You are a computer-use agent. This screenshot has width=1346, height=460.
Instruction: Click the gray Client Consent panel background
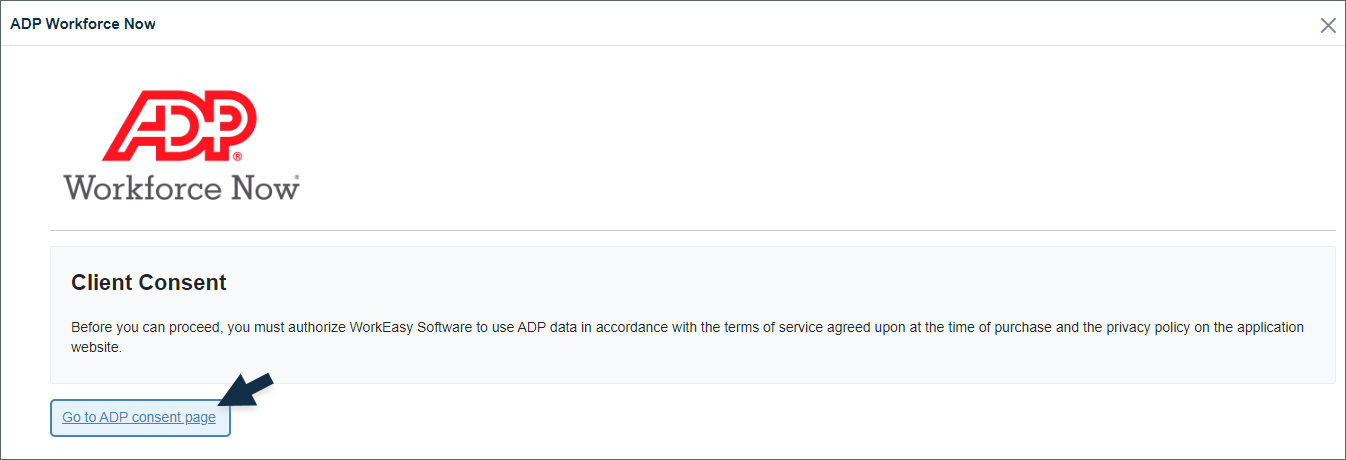(x=692, y=315)
